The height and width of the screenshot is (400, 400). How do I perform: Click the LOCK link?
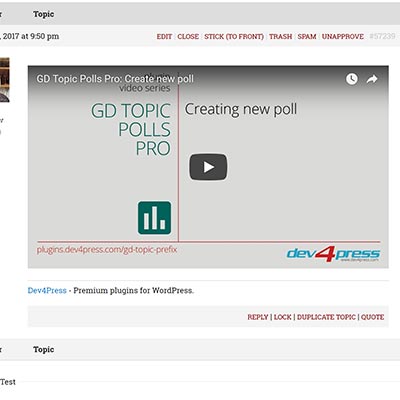283,317
